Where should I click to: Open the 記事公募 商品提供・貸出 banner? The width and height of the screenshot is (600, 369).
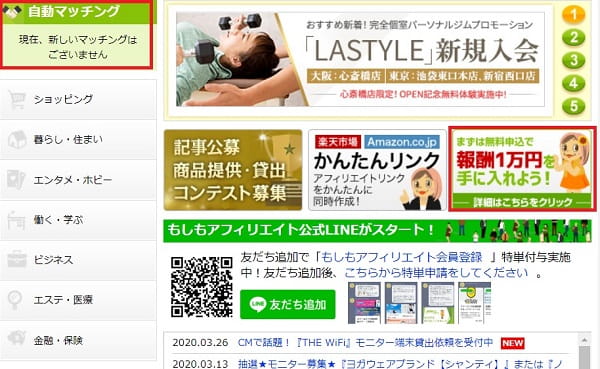click(x=233, y=170)
